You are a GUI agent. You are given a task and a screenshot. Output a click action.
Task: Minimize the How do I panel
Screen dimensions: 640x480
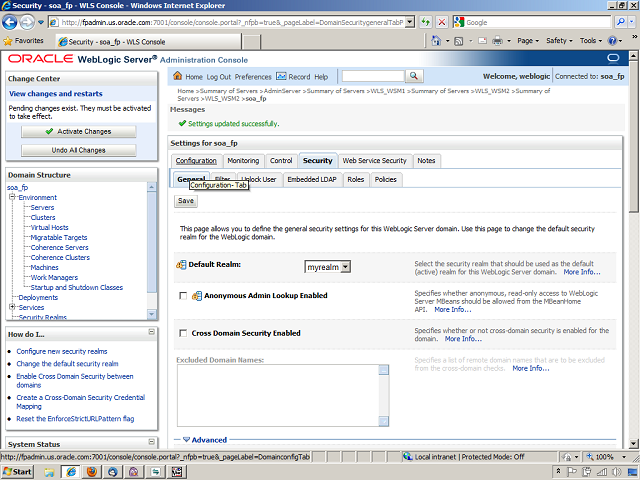150,334
